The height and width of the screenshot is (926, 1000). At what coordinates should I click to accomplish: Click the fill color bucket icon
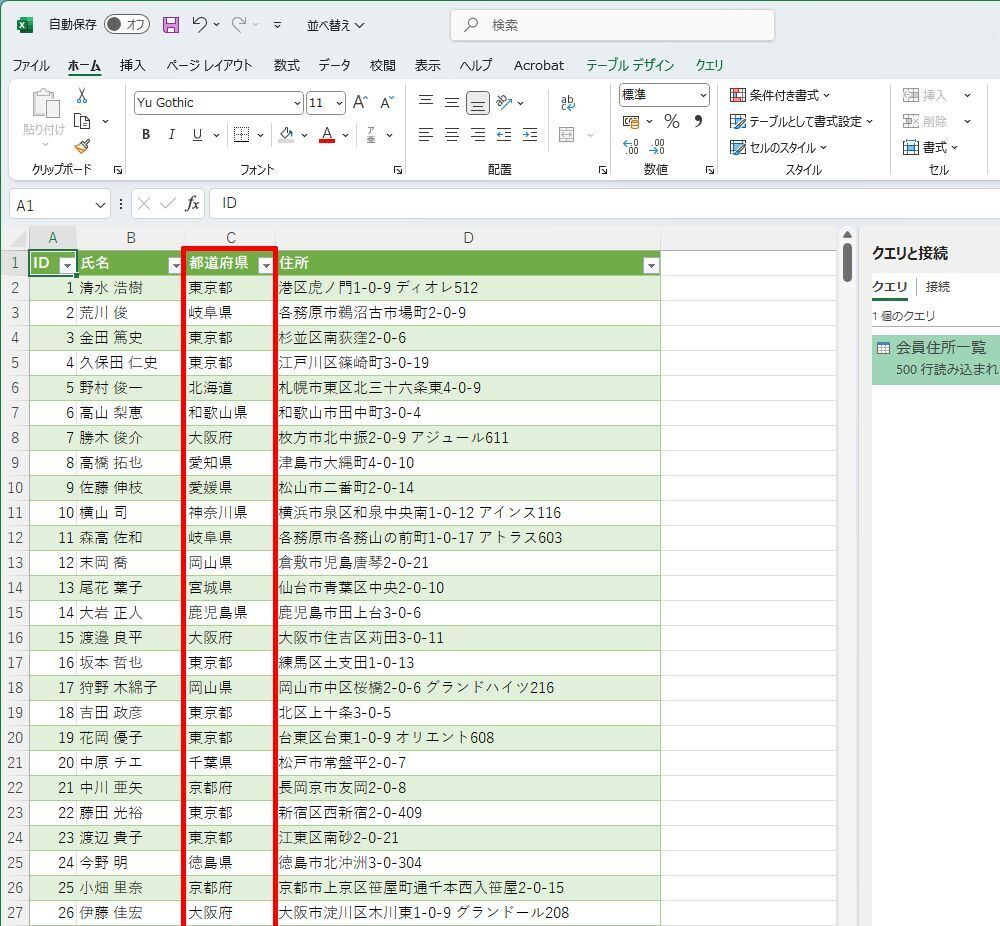(x=286, y=135)
